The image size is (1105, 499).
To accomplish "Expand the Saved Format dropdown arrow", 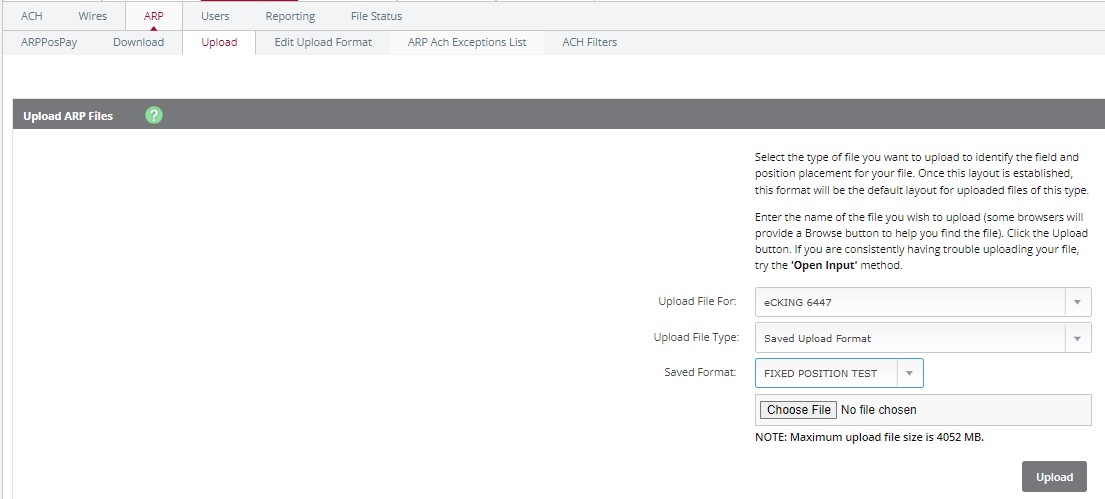I will click(x=910, y=374).
